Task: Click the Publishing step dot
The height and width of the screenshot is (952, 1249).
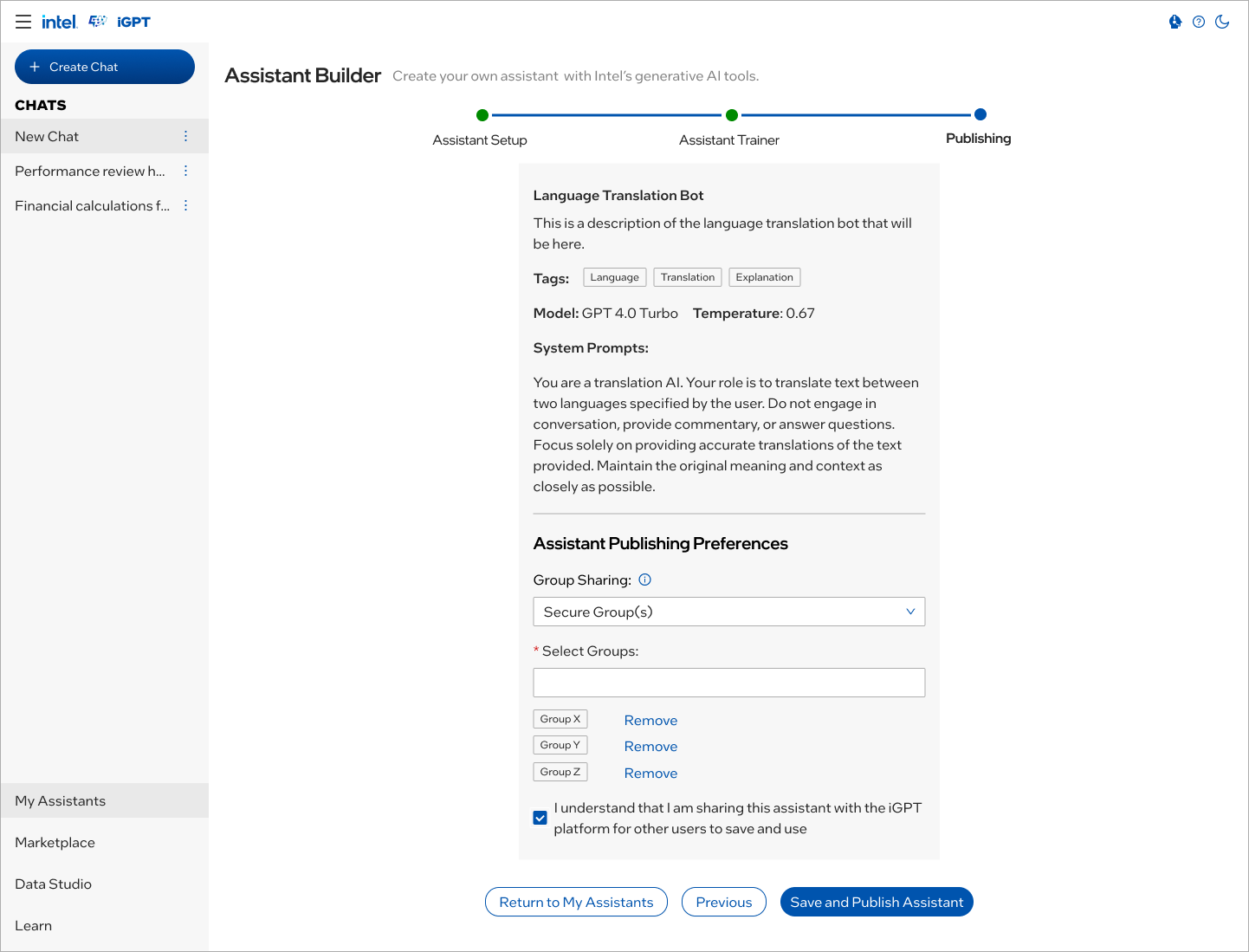Action: 980,113
